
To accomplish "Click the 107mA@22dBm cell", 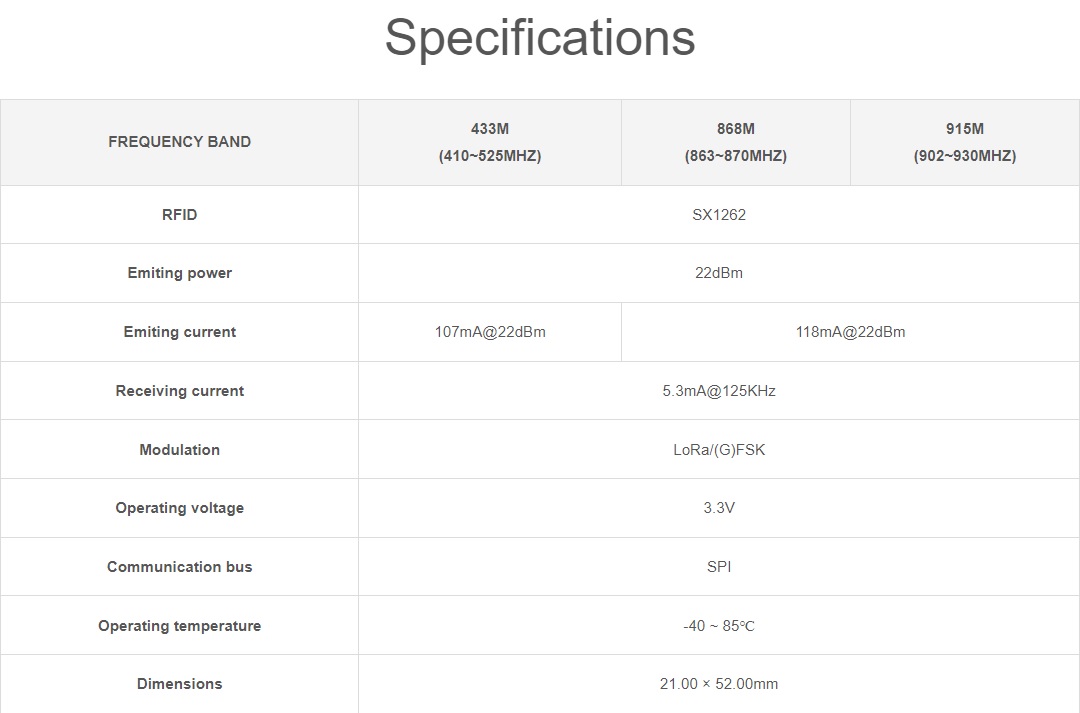I will (490, 332).
